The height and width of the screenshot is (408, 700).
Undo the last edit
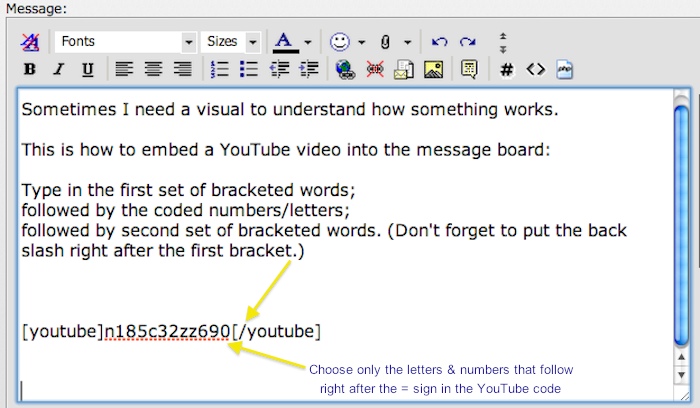pos(439,42)
